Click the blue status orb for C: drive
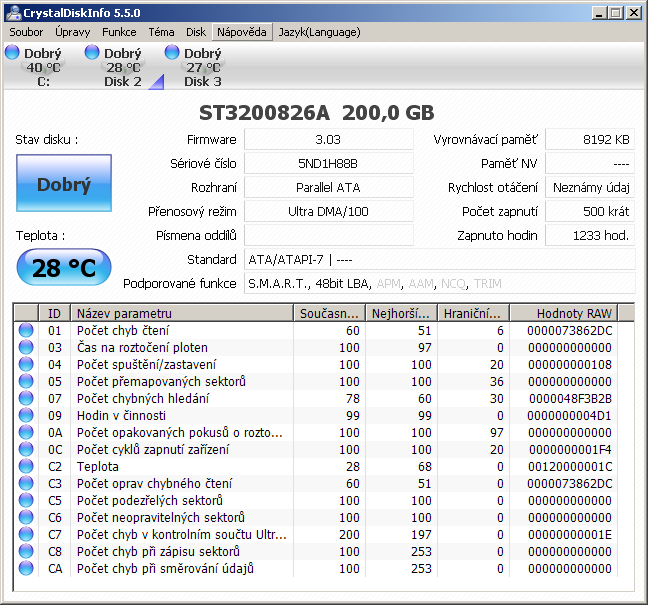The image size is (648, 605). (12, 52)
